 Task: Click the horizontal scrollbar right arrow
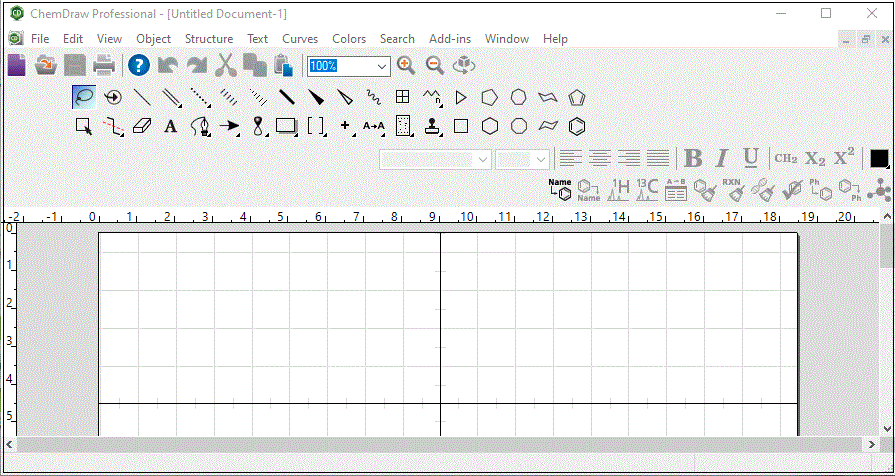[871, 444]
